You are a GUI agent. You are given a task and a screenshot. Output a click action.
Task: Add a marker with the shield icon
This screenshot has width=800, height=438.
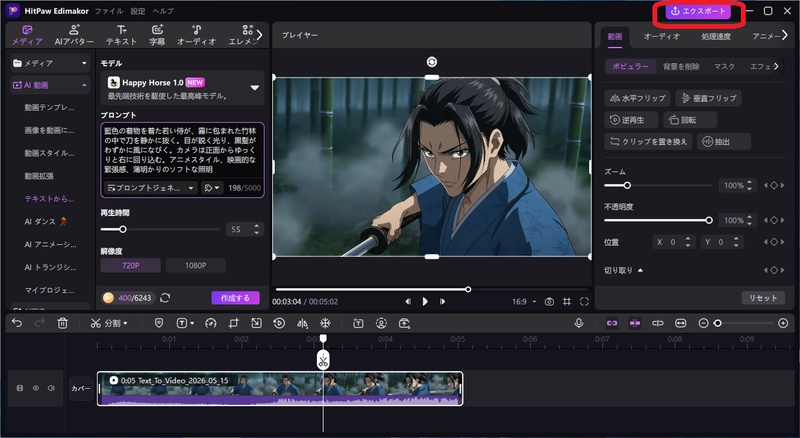(159, 323)
